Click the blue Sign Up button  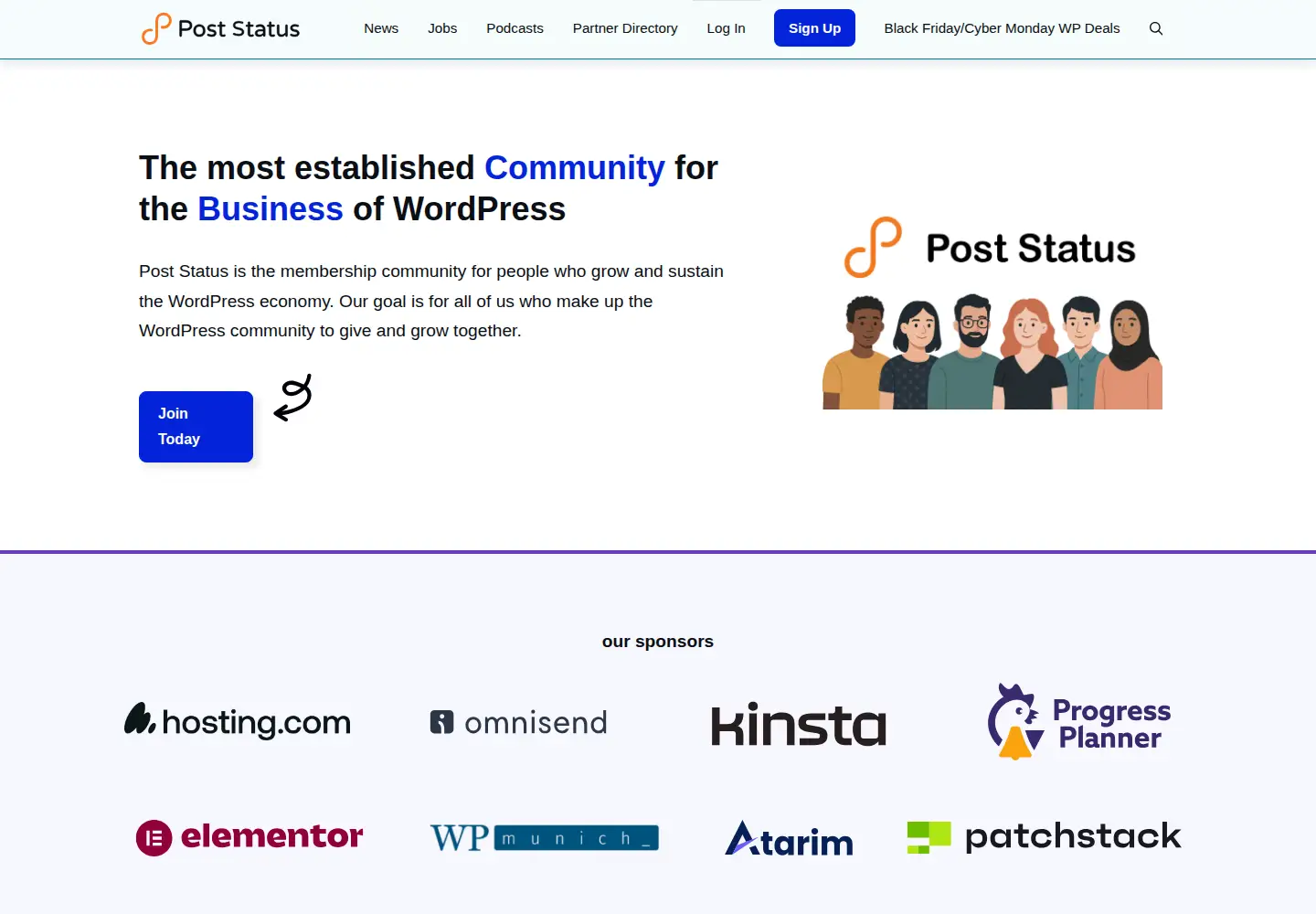tap(814, 28)
